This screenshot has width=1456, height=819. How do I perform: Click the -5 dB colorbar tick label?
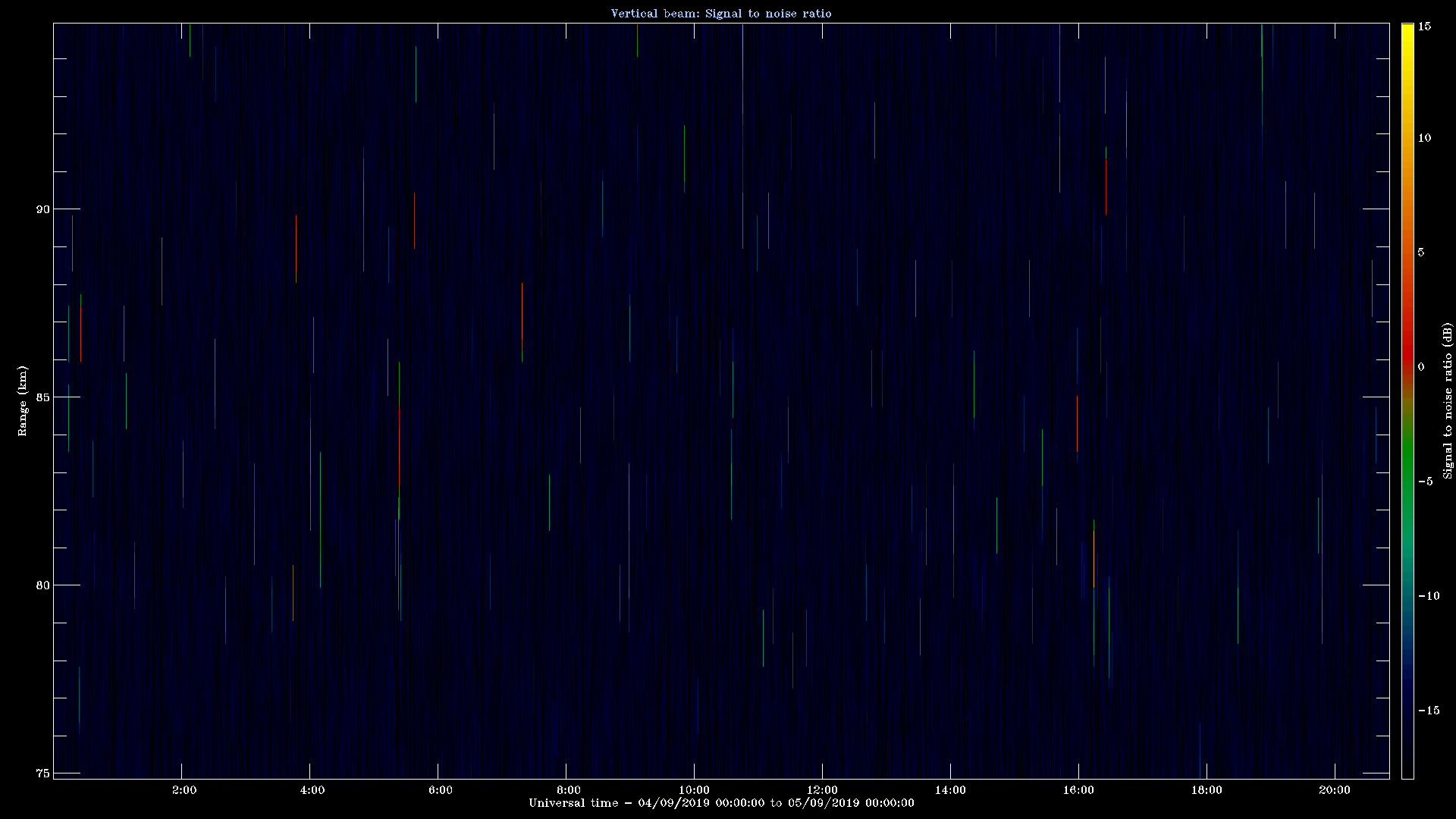point(1425,482)
